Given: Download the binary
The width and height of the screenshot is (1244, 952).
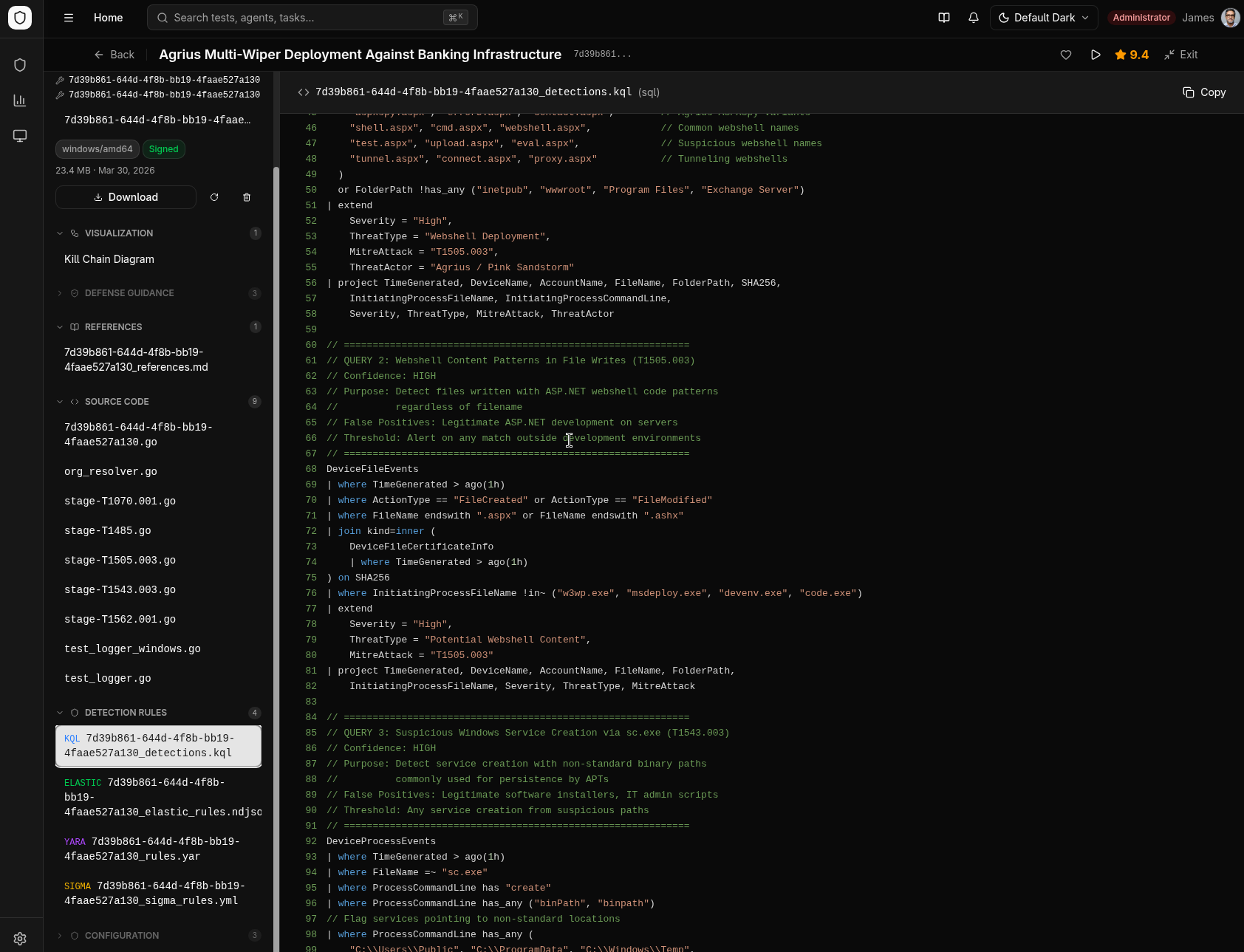Looking at the screenshot, I should pos(126,197).
